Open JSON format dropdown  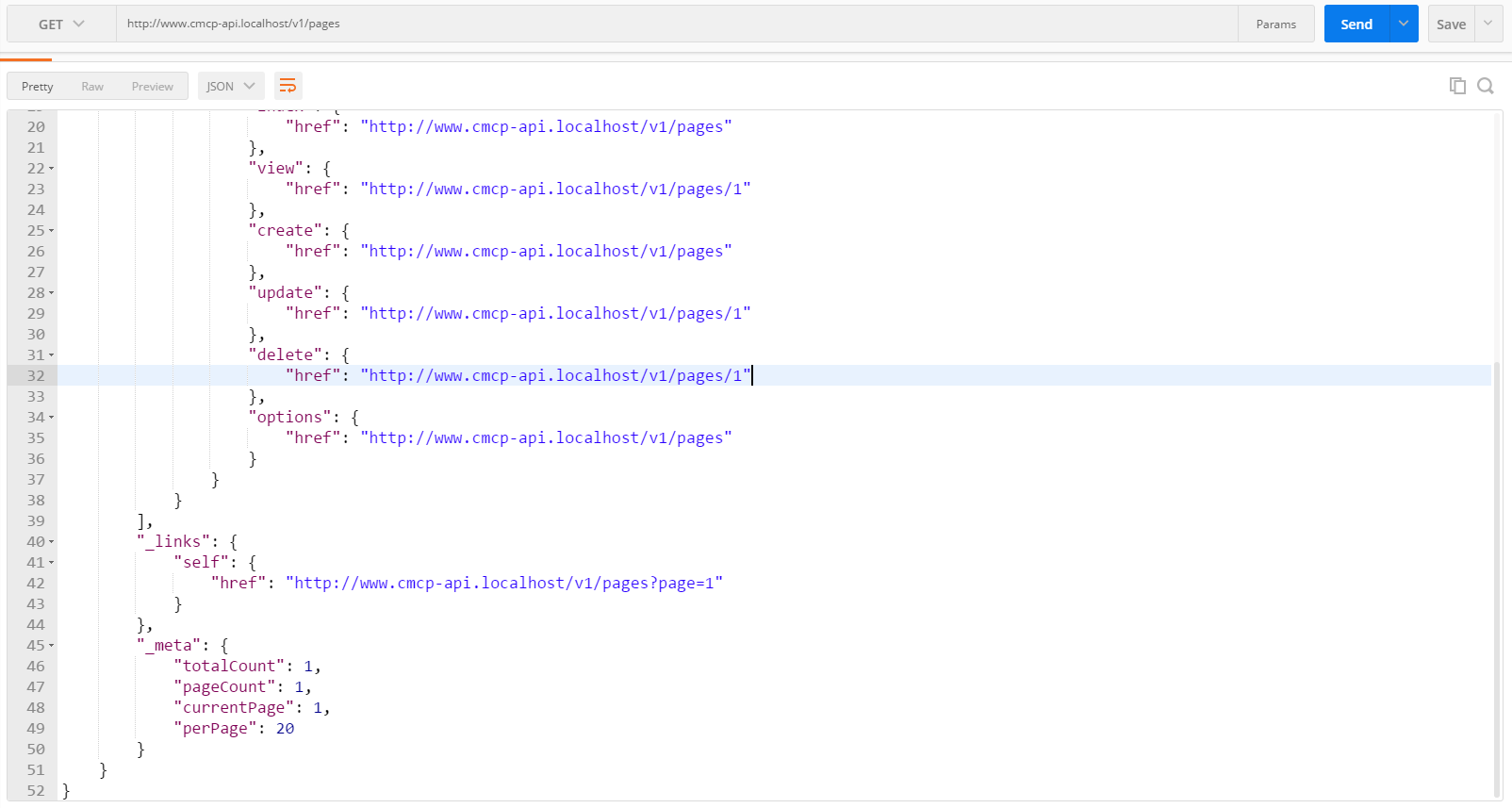pyautogui.click(x=231, y=86)
